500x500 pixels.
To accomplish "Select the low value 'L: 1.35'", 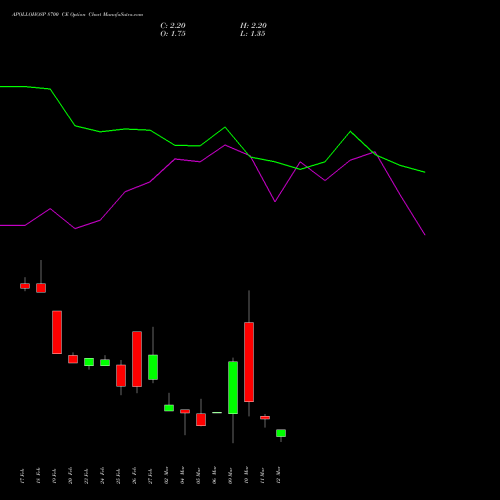I will pos(253,34).
